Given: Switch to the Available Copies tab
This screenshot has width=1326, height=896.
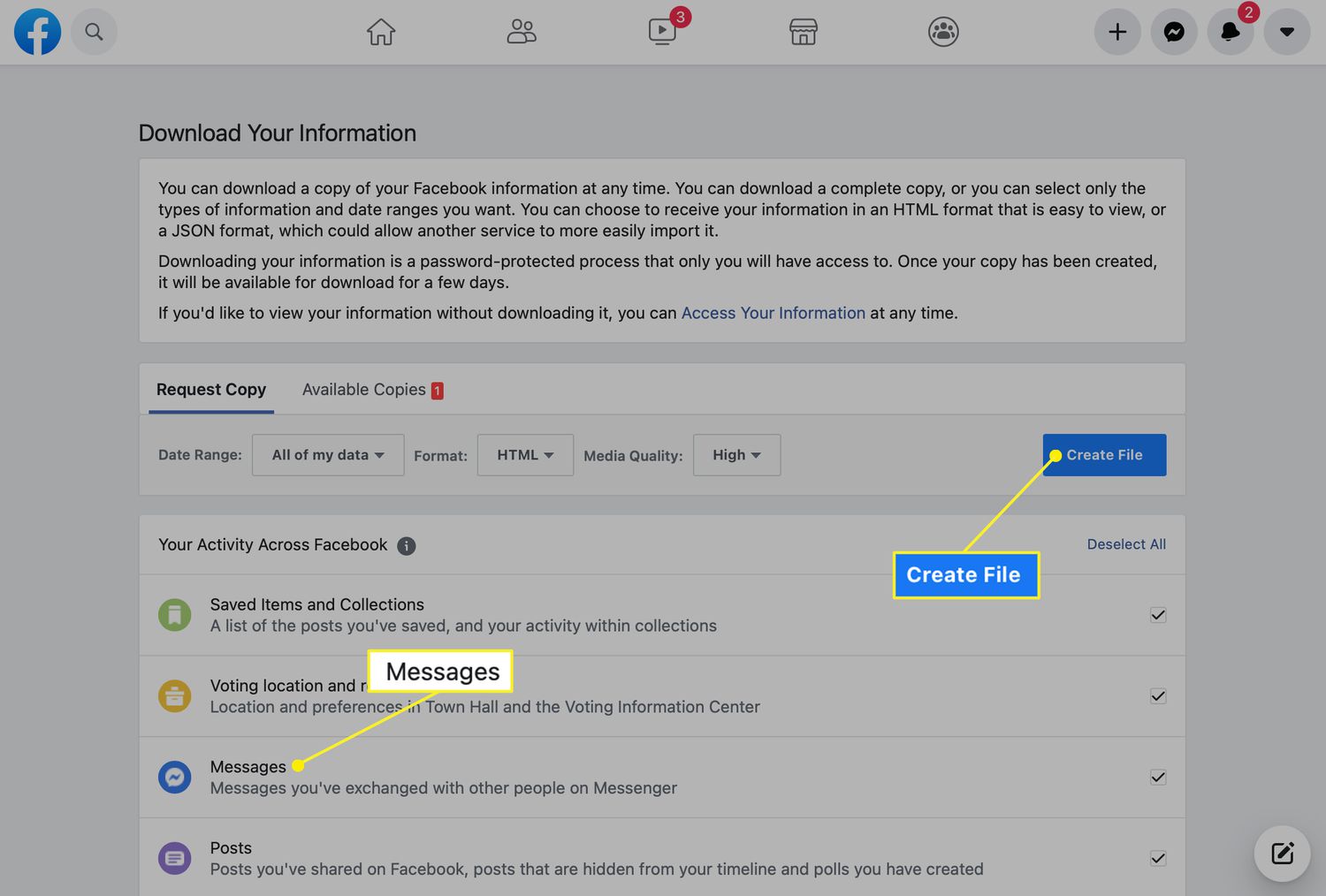Looking at the screenshot, I should [372, 390].
